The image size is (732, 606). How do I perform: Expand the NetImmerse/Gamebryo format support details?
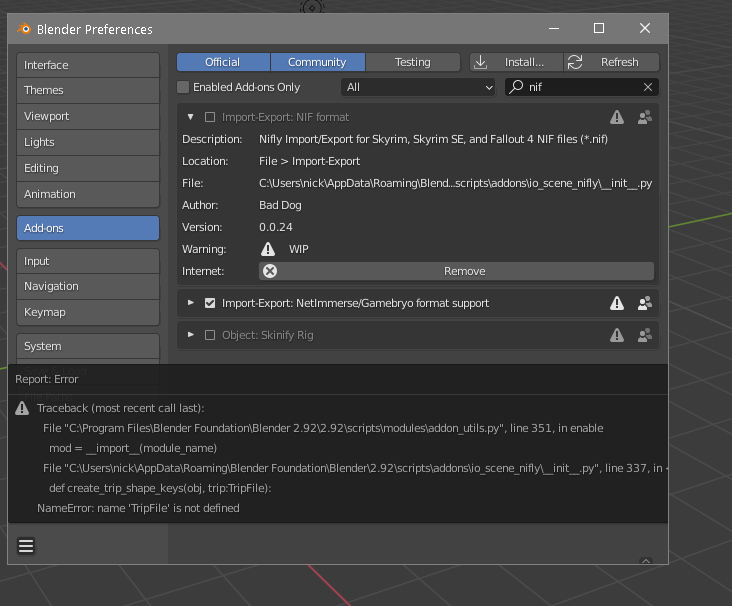pyautogui.click(x=190, y=303)
